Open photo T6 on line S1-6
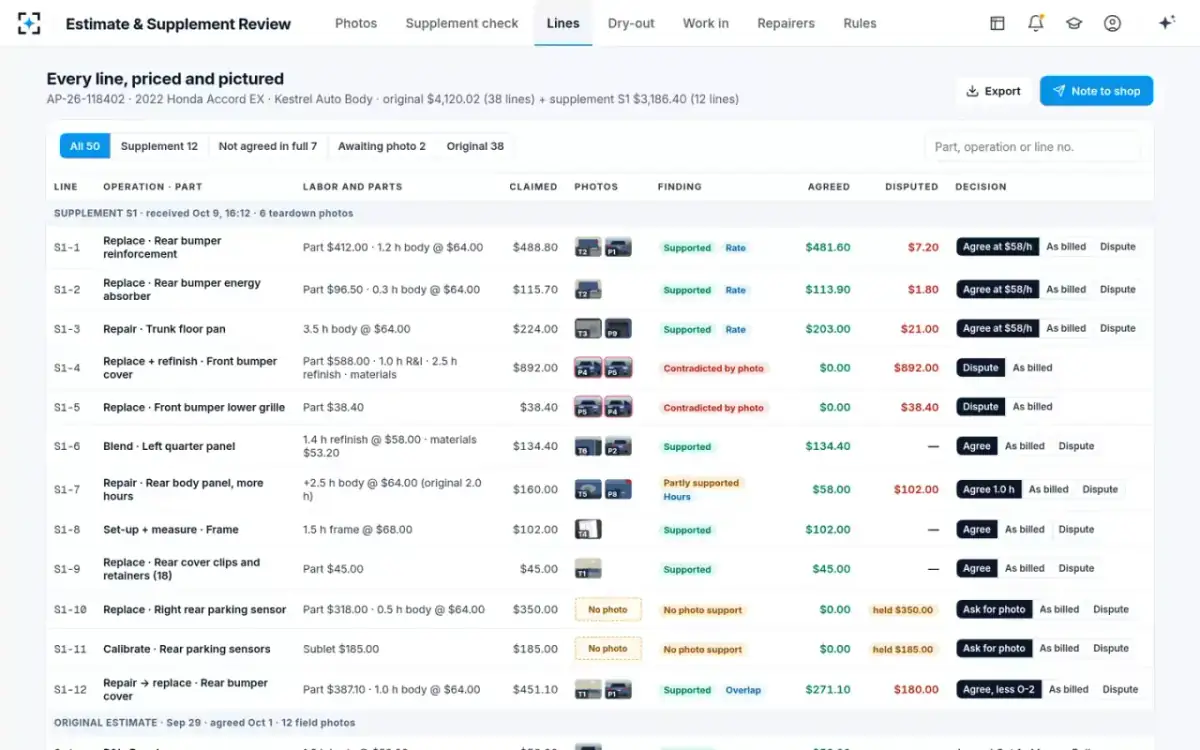This screenshot has width=1200, height=750. tap(588, 446)
